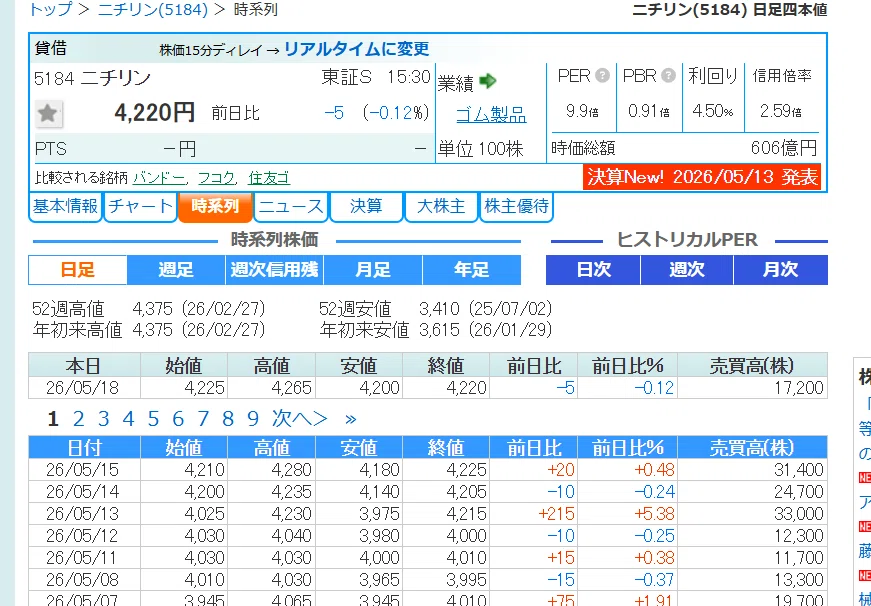Open historical PER 月次 button
Viewport: 871px width, 606px height.
[x=781, y=270]
